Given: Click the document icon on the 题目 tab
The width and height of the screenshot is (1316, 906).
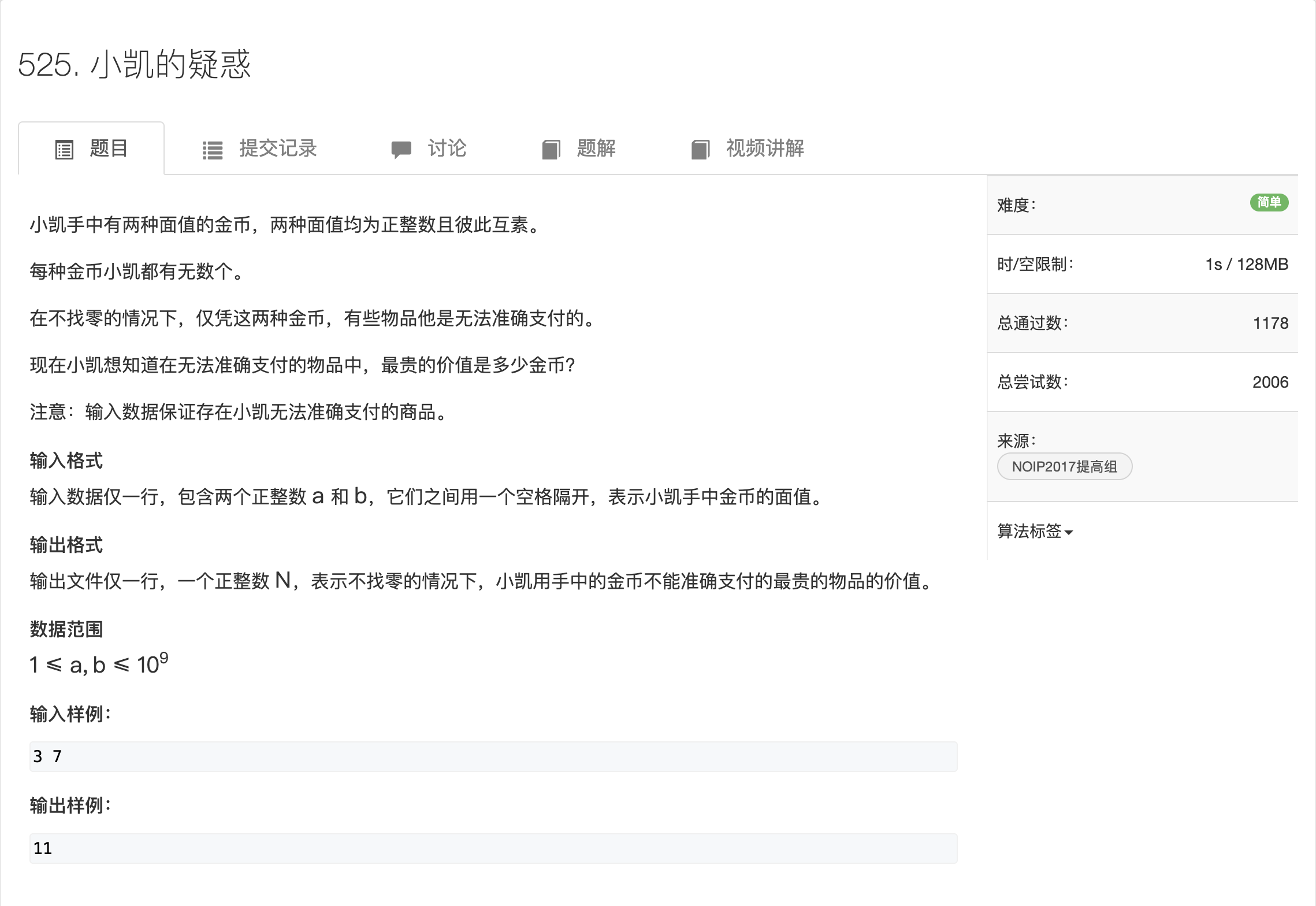Looking at the screenshot, I should coord(65,148).
